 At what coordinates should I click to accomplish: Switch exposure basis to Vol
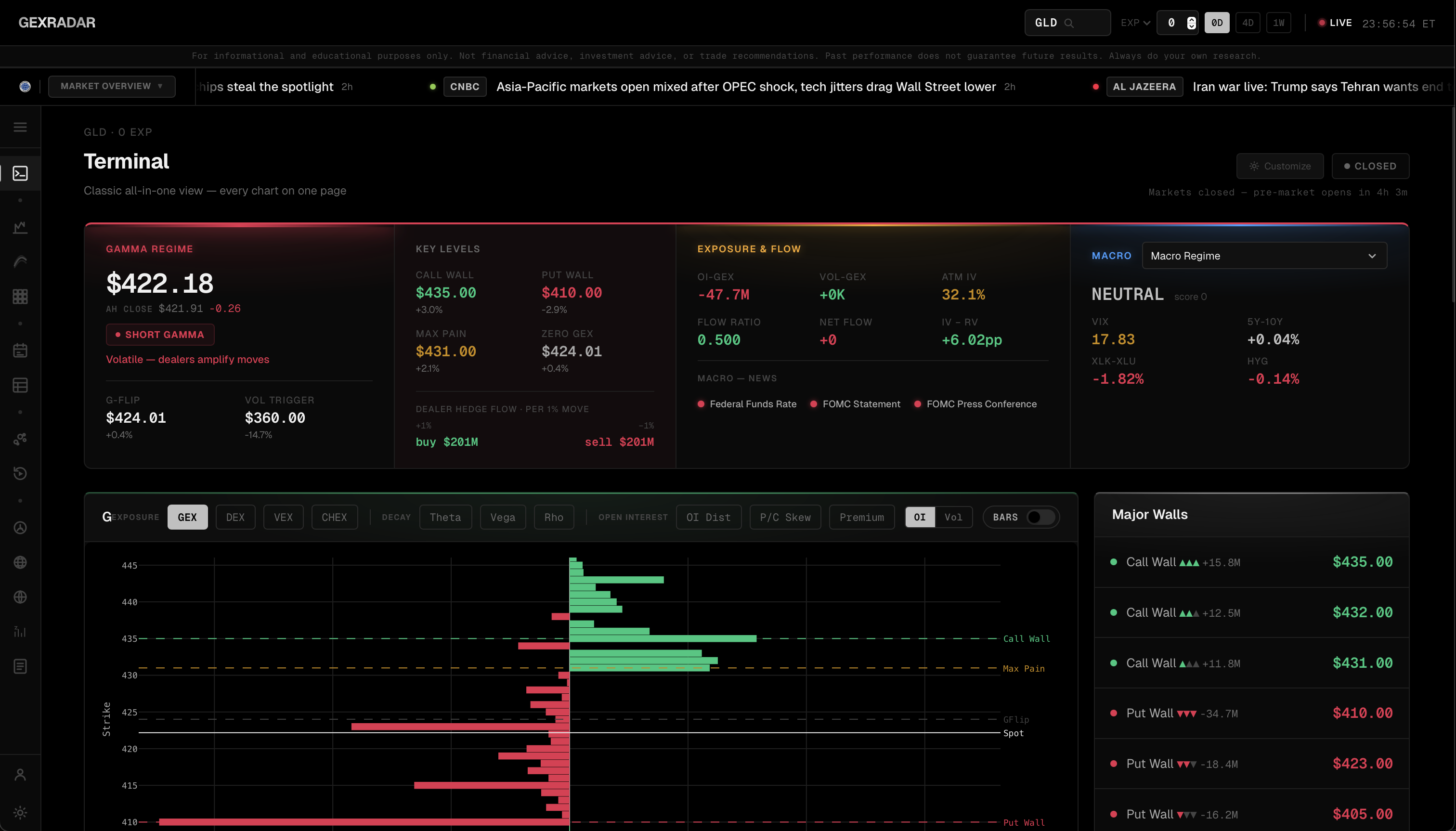(x=953, y=517)
